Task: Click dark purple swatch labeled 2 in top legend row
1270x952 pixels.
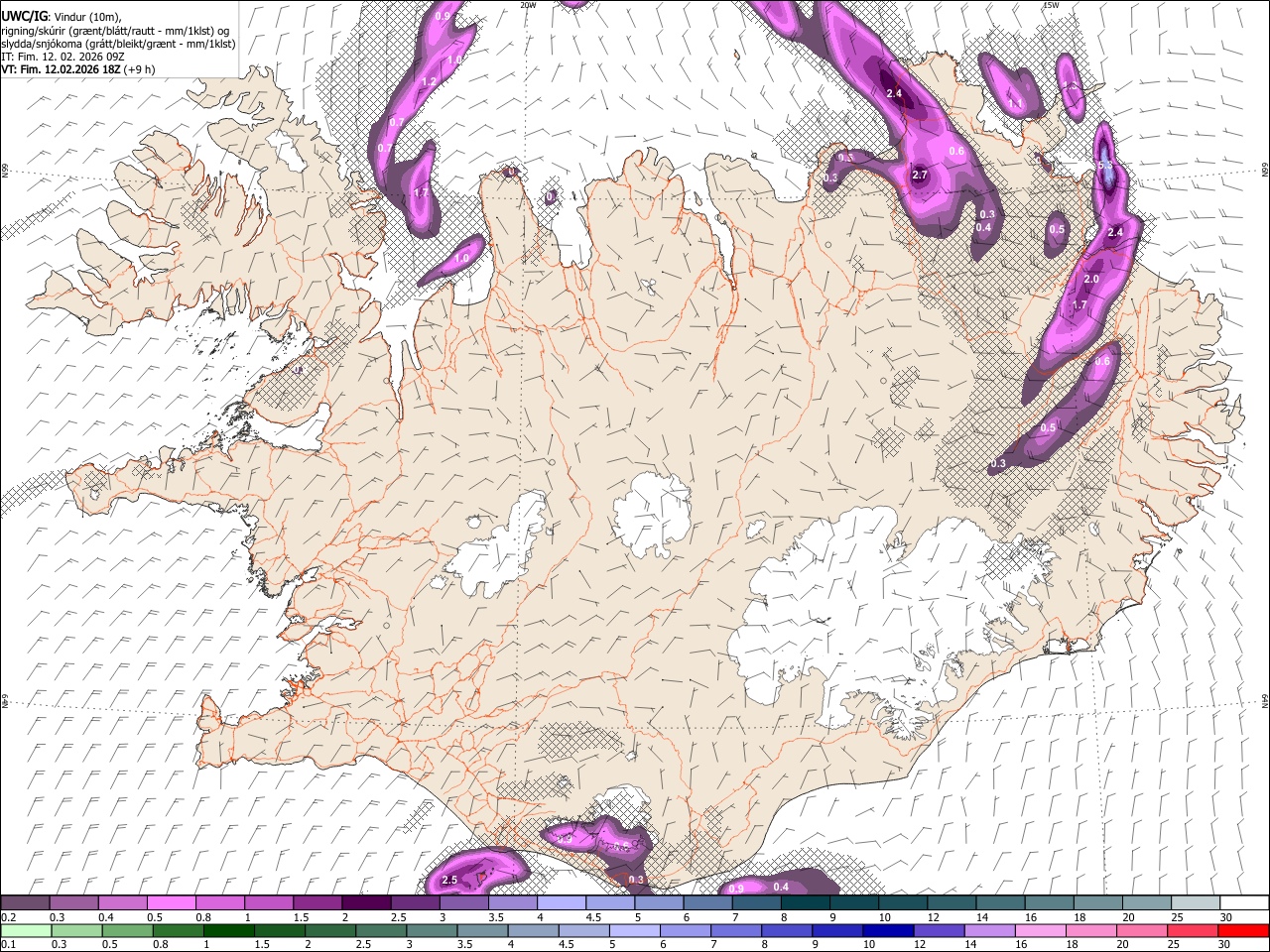Action: pos(365,902)
